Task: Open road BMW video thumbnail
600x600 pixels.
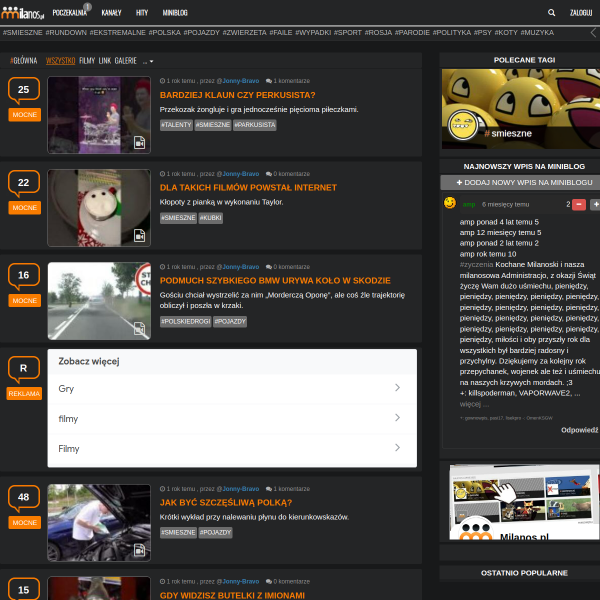Action: click(x=99, y=301)
